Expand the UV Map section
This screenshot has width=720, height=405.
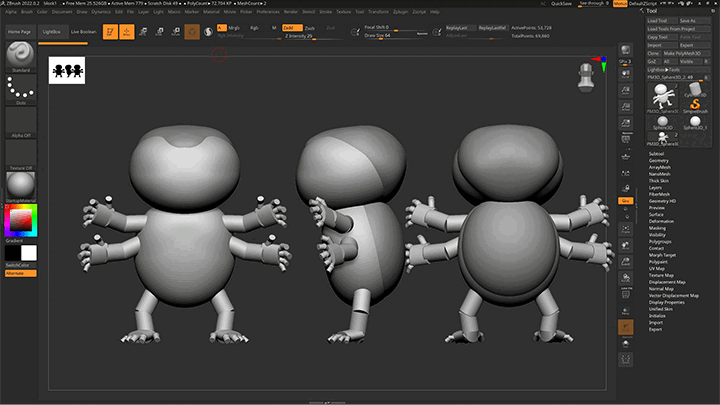656,269
